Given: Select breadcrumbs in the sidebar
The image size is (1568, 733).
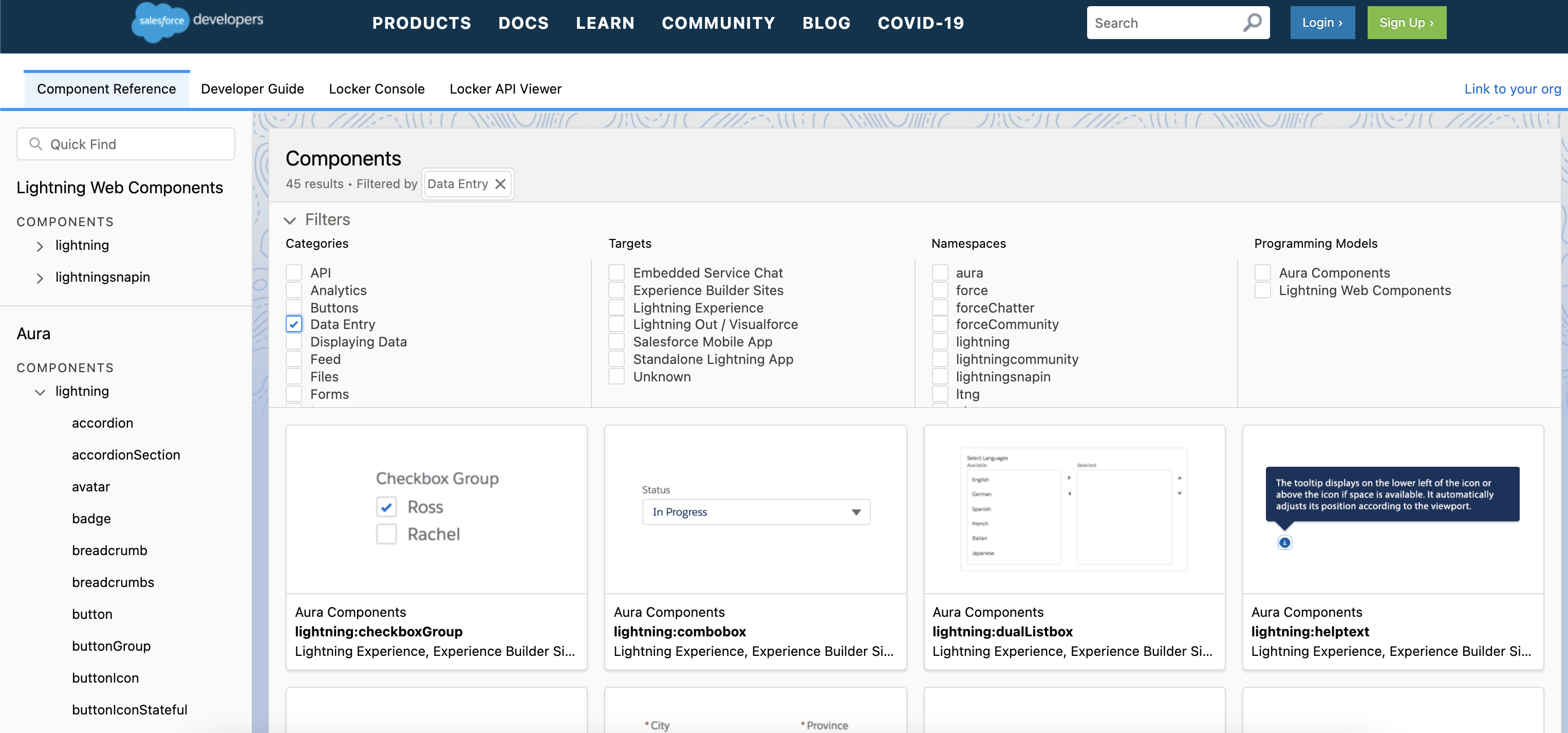Looking at the screenshot, I should coord(113,582).
